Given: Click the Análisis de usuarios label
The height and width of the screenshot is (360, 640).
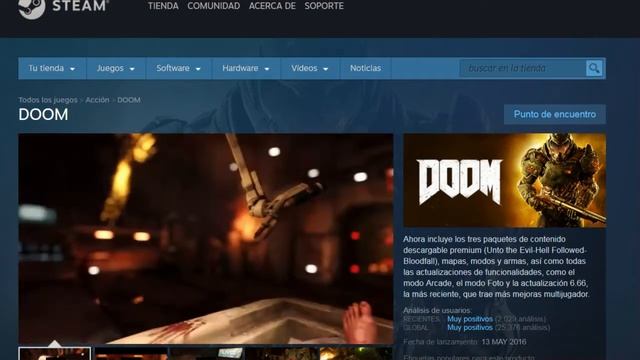Looking at the screenshot, I should point(437,310).
